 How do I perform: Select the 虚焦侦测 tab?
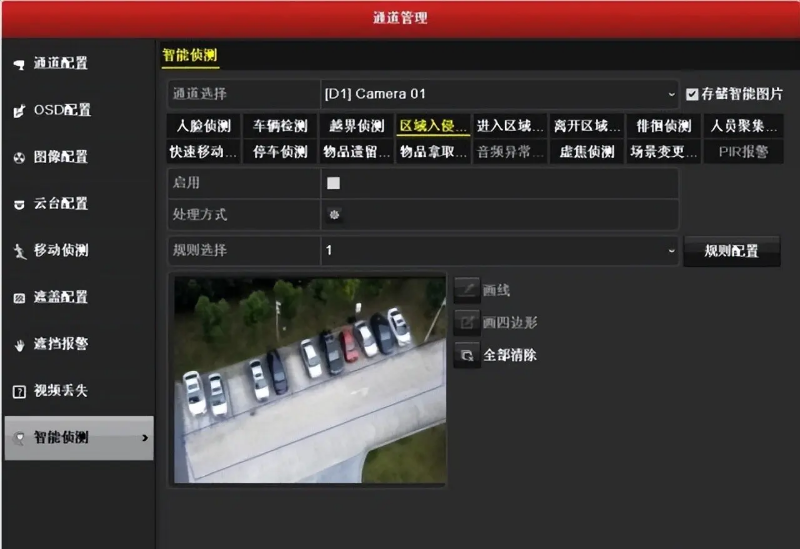tap(586, 152)
